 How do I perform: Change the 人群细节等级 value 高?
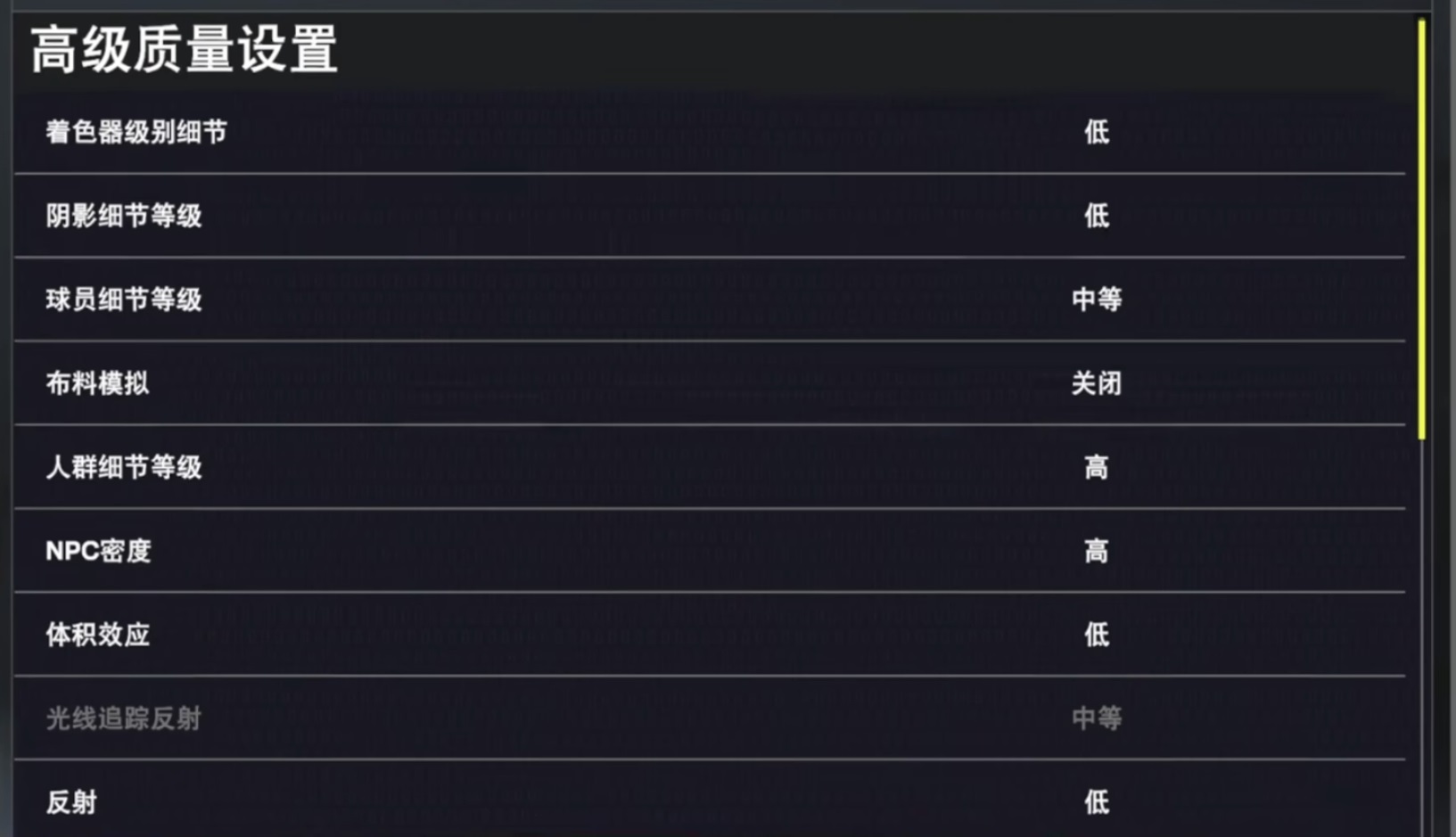(x=1096, y=467)
